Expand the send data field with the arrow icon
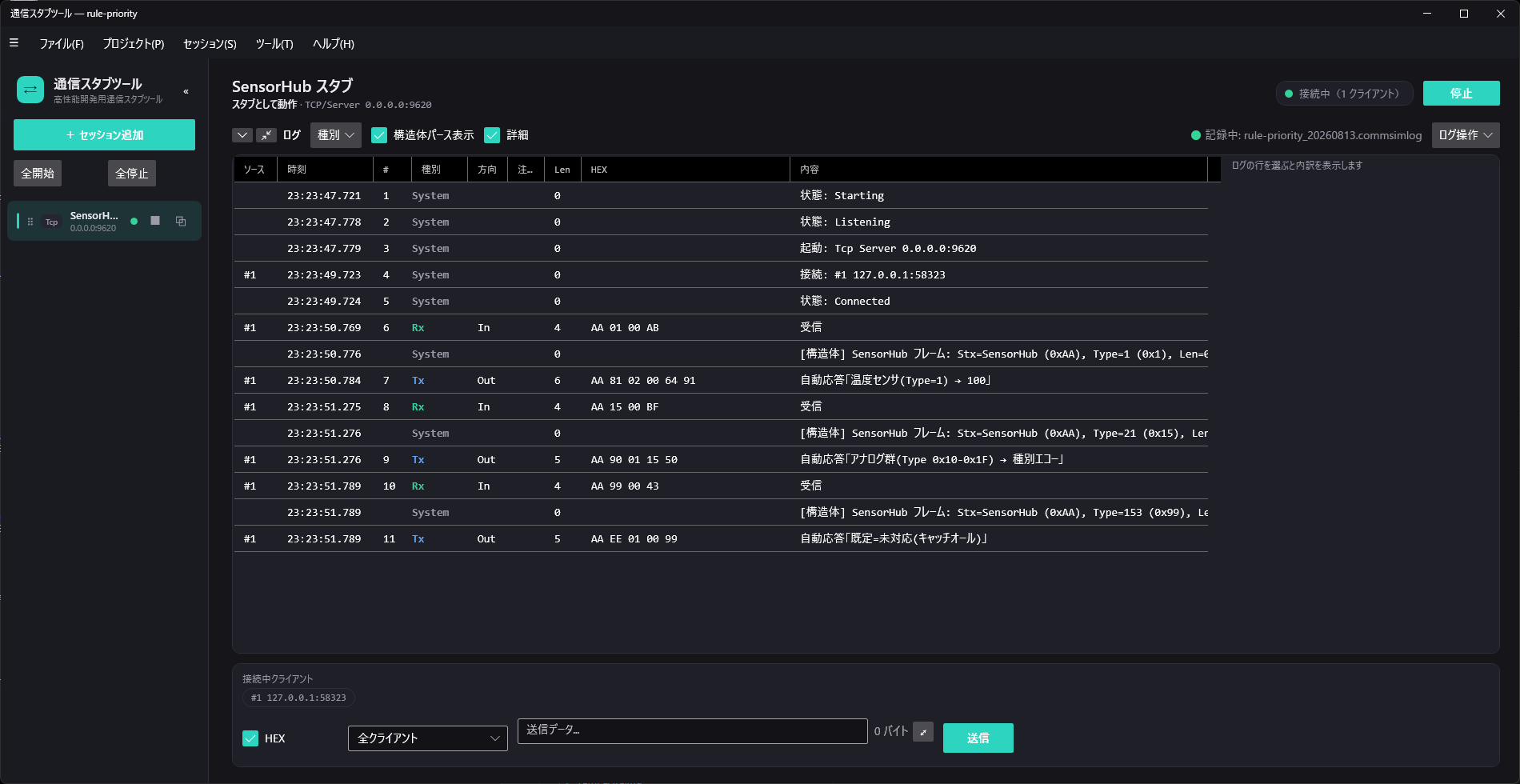1520x784 pixels. 923,732
